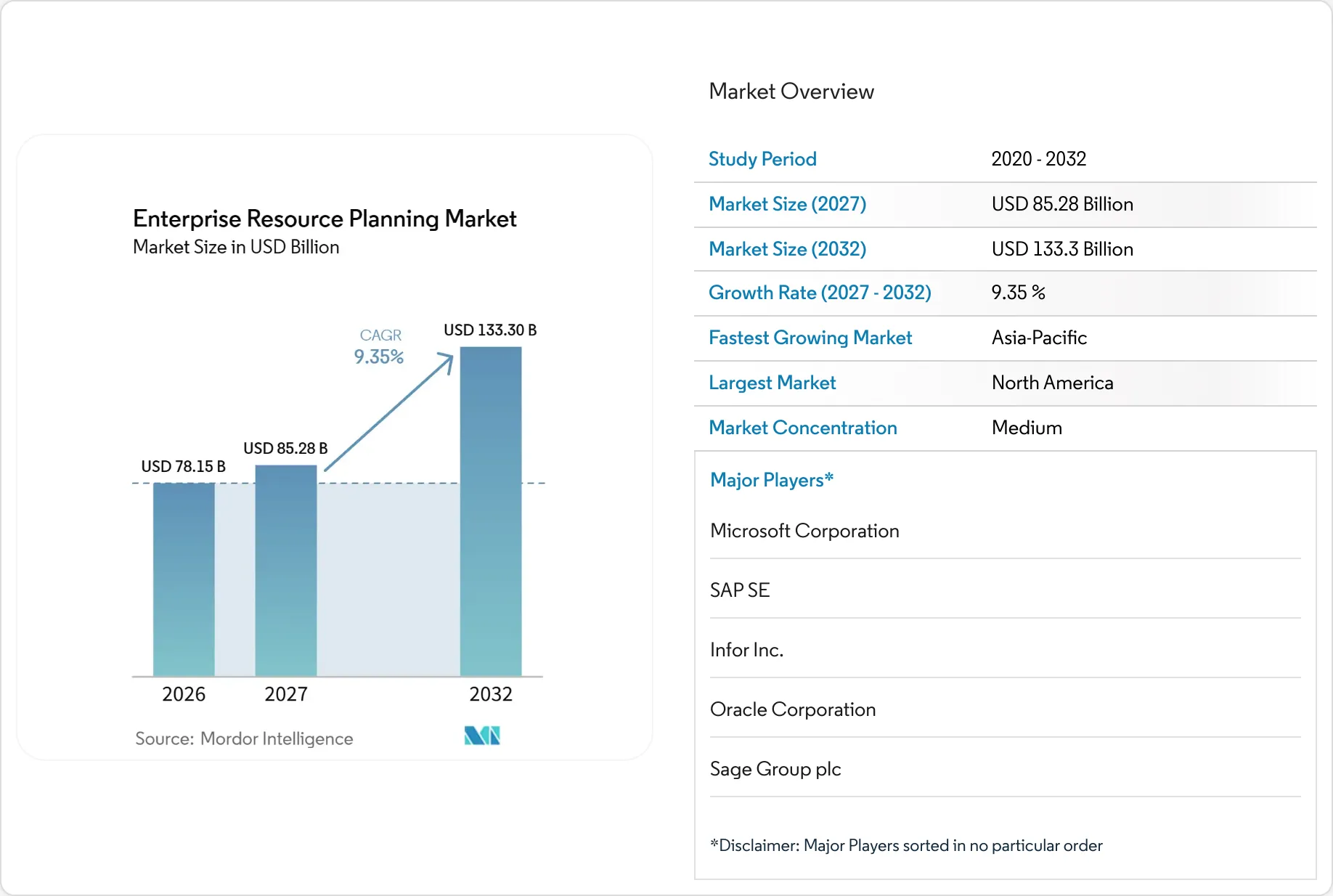Click the '9.35 %' growth rate value
Viewport: 1333px width, 896px height.
pyautogui.click(x=1019, y=293)
